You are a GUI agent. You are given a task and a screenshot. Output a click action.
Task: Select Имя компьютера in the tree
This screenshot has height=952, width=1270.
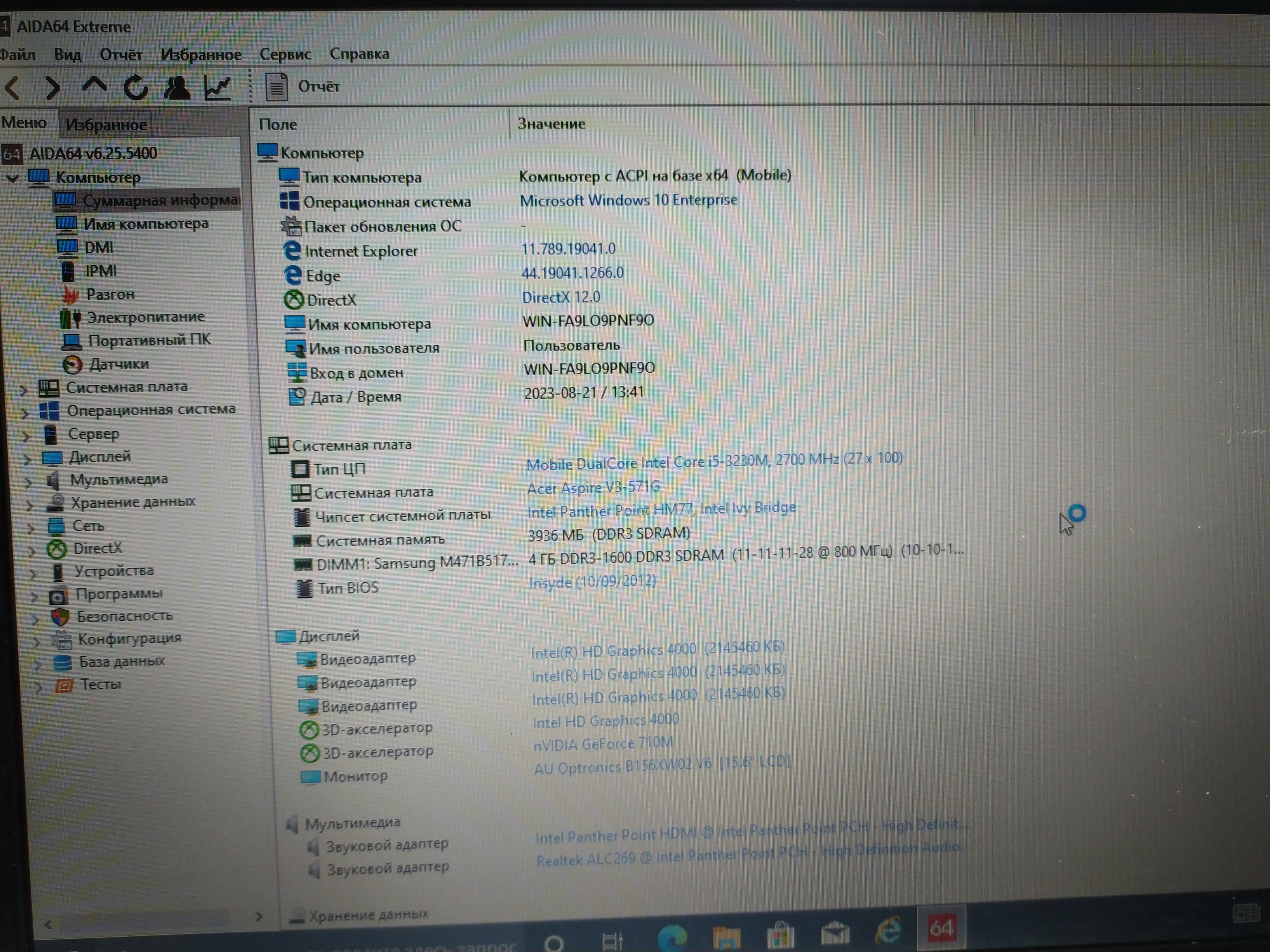[132, 224]
